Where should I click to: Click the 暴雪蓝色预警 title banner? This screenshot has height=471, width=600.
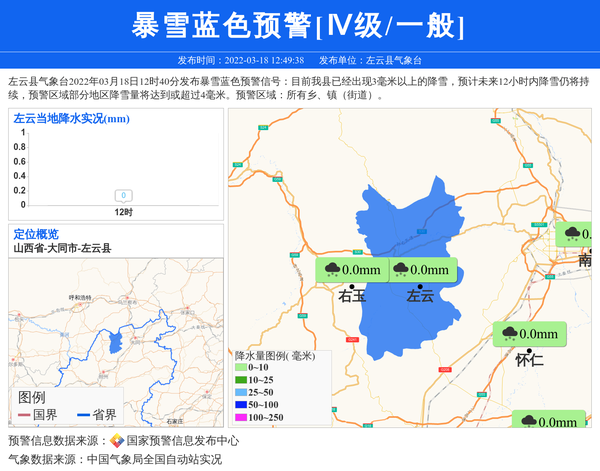[x=299, y=25]
